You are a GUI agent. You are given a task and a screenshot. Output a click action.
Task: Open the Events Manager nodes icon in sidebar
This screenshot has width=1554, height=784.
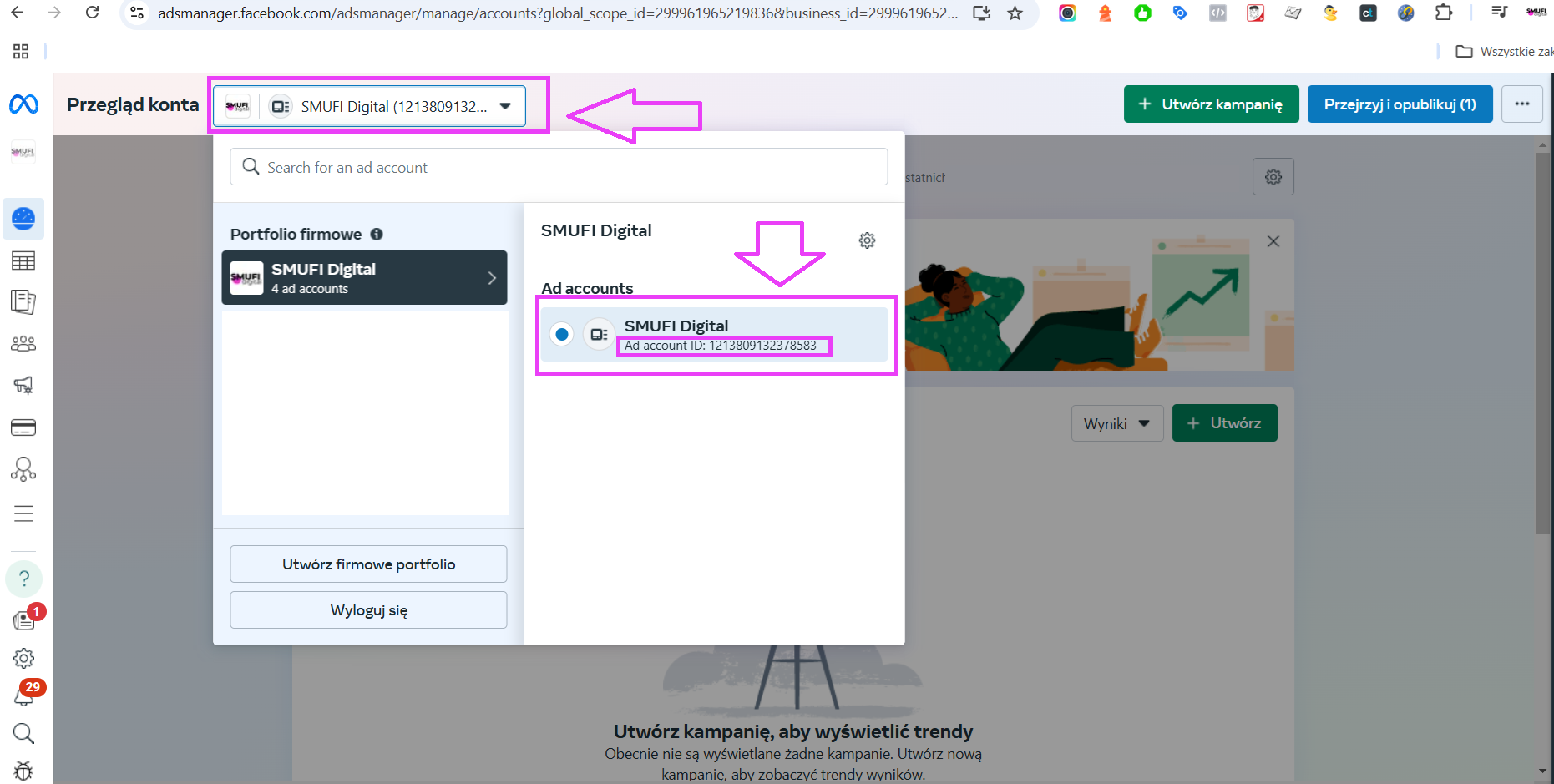coord(23,469)
